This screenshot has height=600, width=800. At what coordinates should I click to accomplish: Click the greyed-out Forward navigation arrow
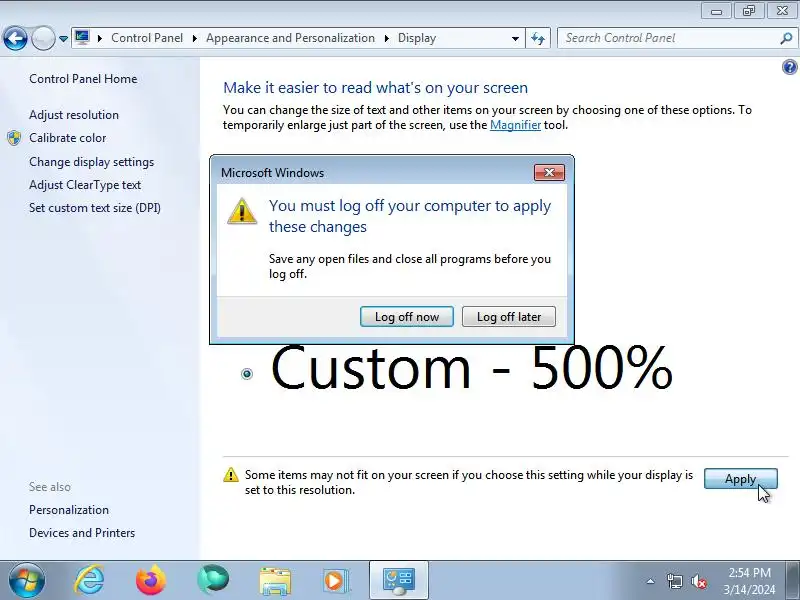pos(43,38)
